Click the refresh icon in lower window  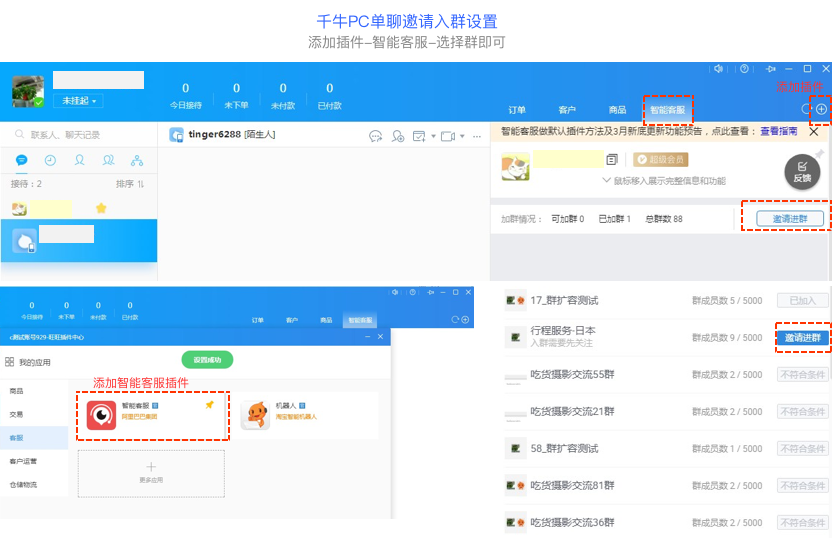click(455, 319)
